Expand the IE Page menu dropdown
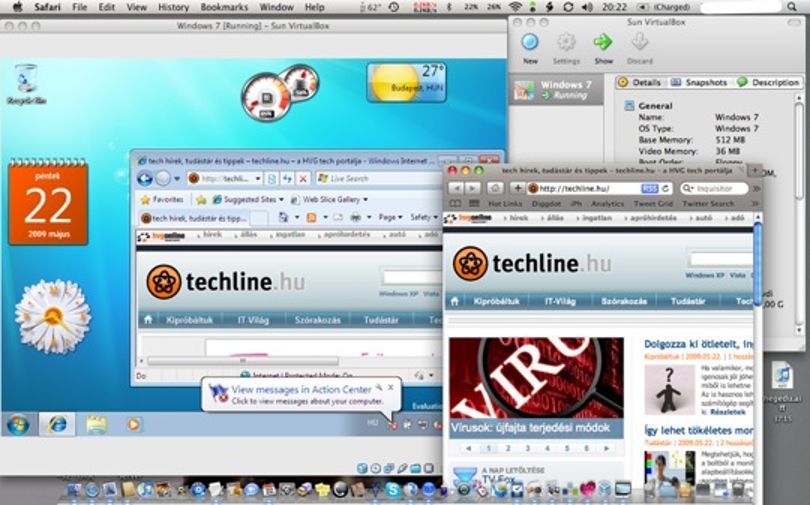810x505 pixels. 390,217
